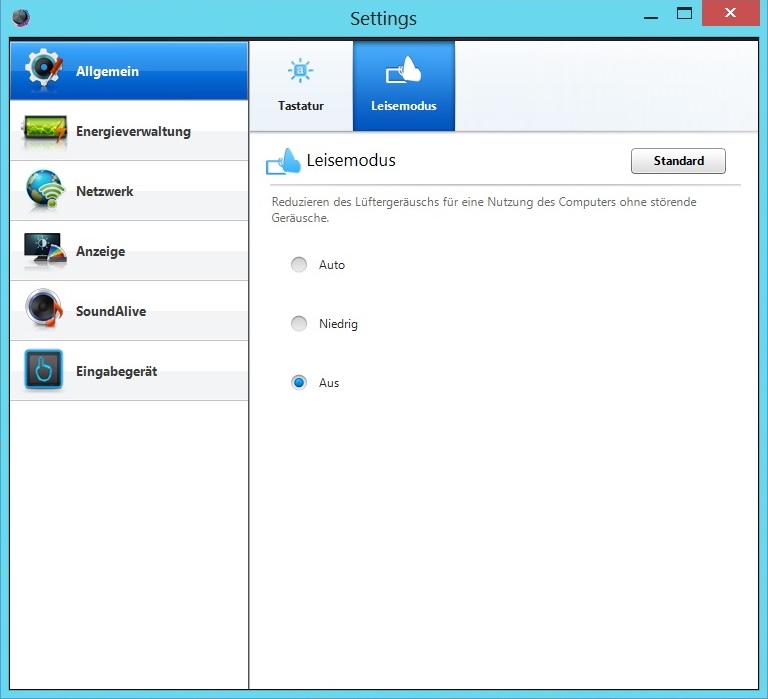
Task: Open the Allgemein category label
Action: [107, 72]
